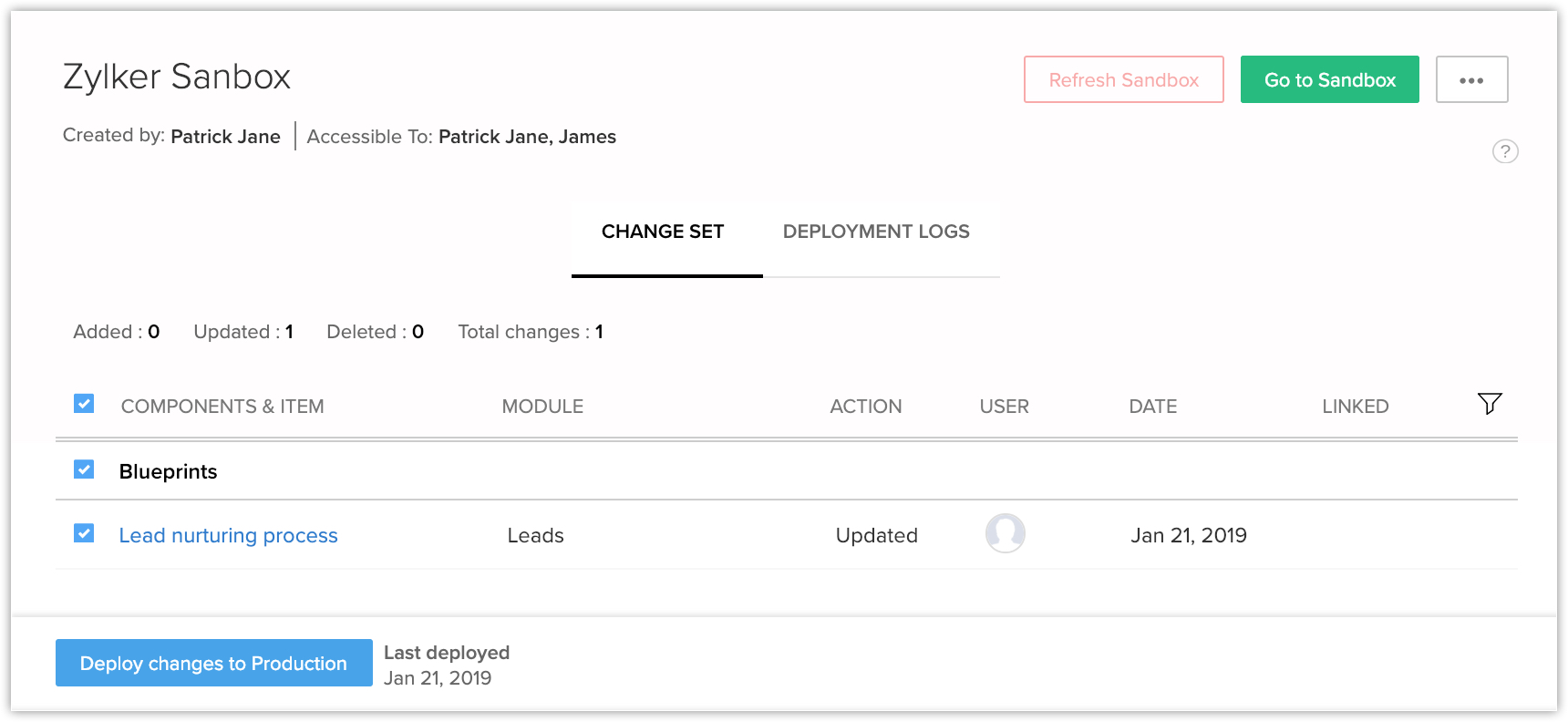
Task: Open the Lead nurturing process link
Action: point(228,535)
